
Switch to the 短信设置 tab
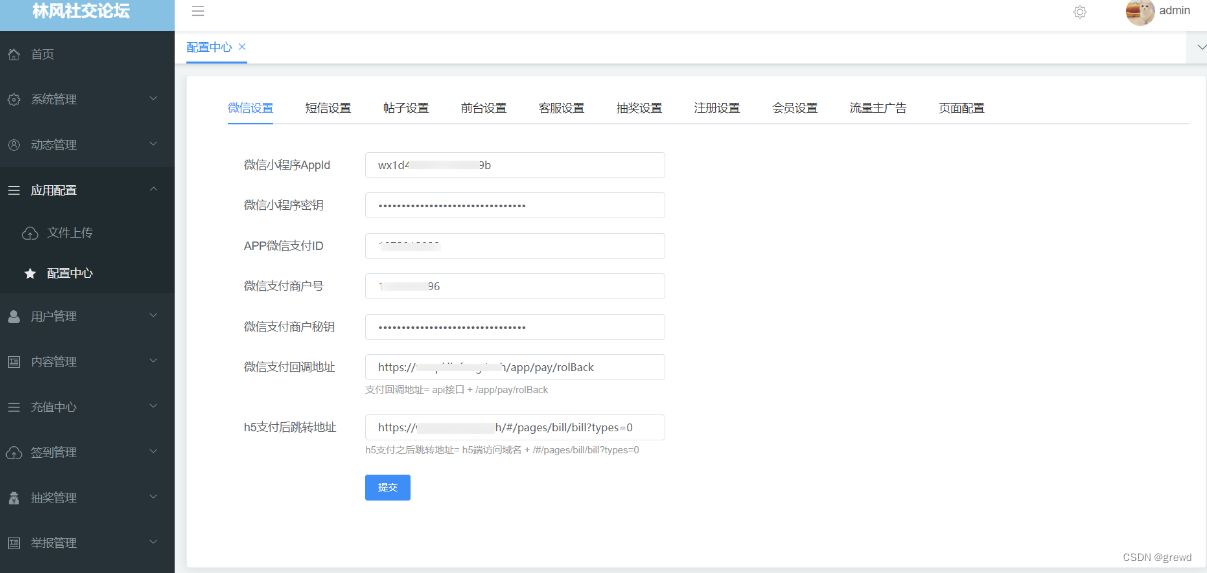[328, 108]
